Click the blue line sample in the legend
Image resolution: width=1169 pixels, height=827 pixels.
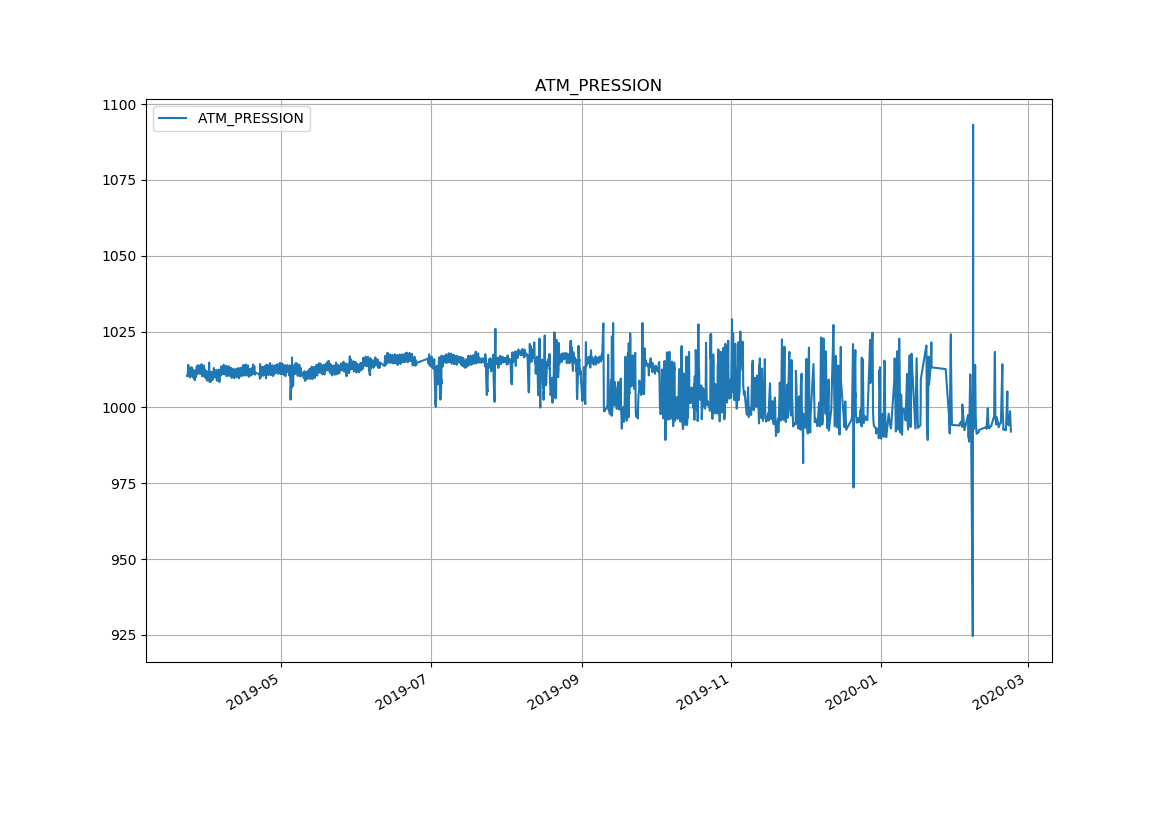[172, 118]
